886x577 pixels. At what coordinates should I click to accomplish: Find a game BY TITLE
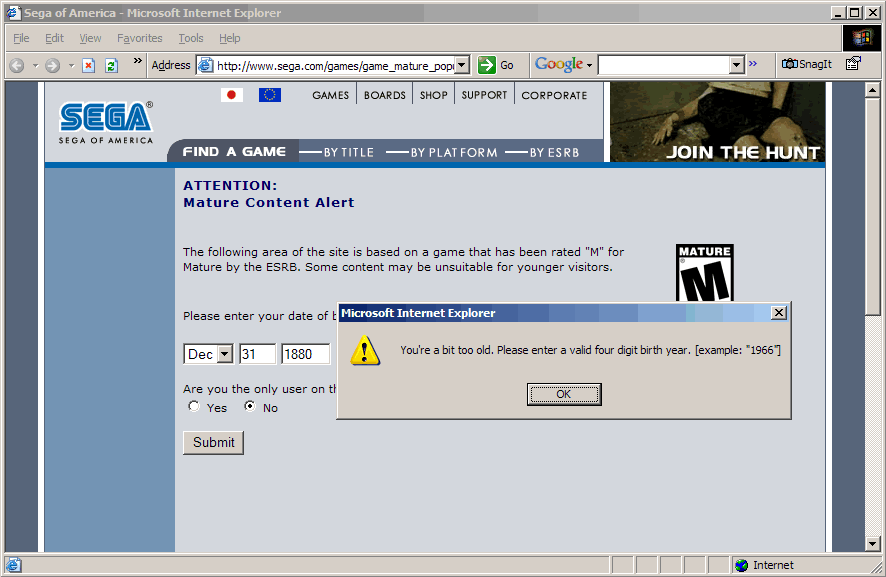[349, 152]
